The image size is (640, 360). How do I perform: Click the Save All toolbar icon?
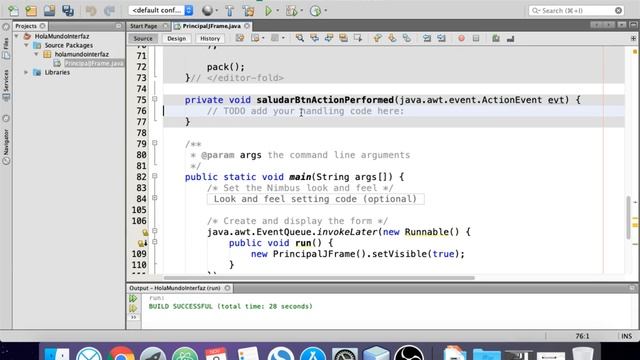(68, 11)
